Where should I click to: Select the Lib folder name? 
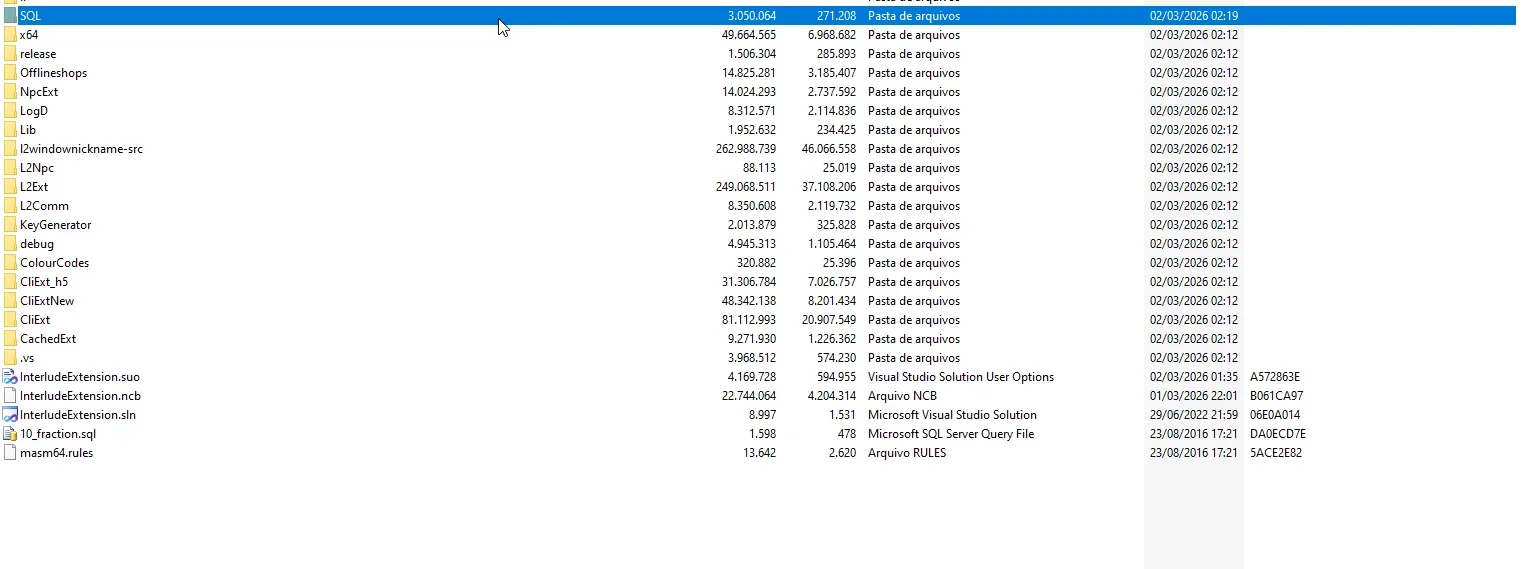pos(28,130)
